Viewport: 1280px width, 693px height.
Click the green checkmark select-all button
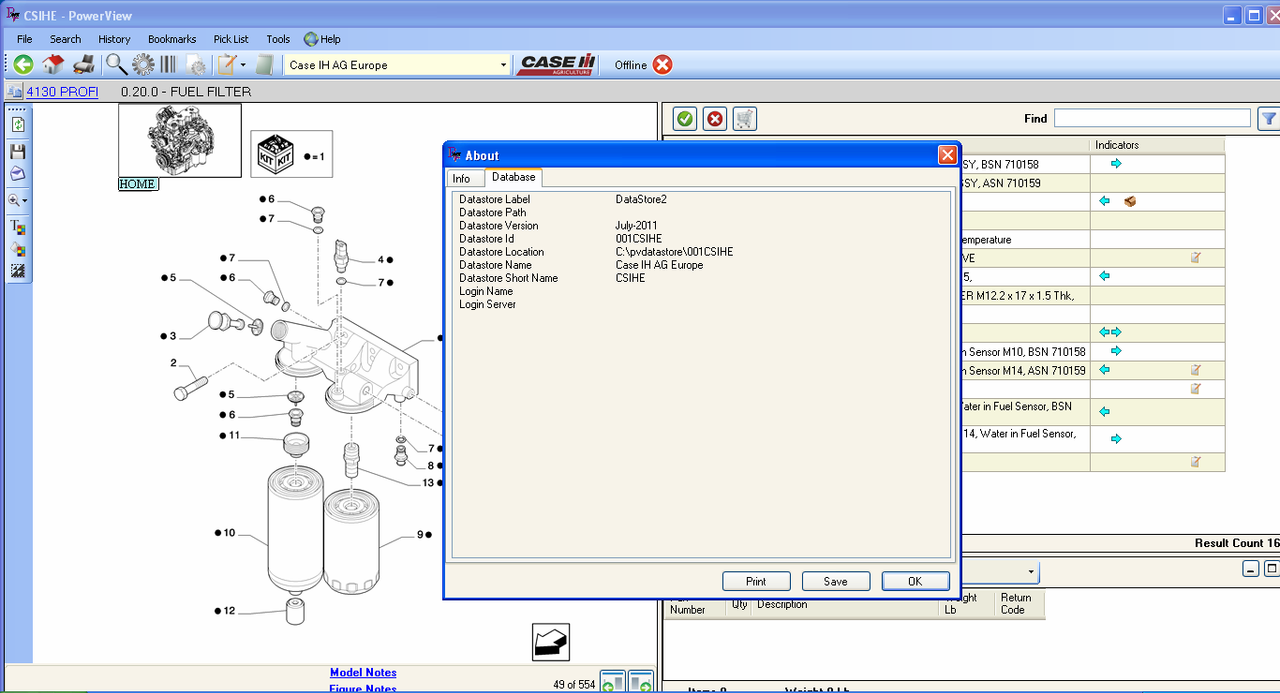click(685, 119)
